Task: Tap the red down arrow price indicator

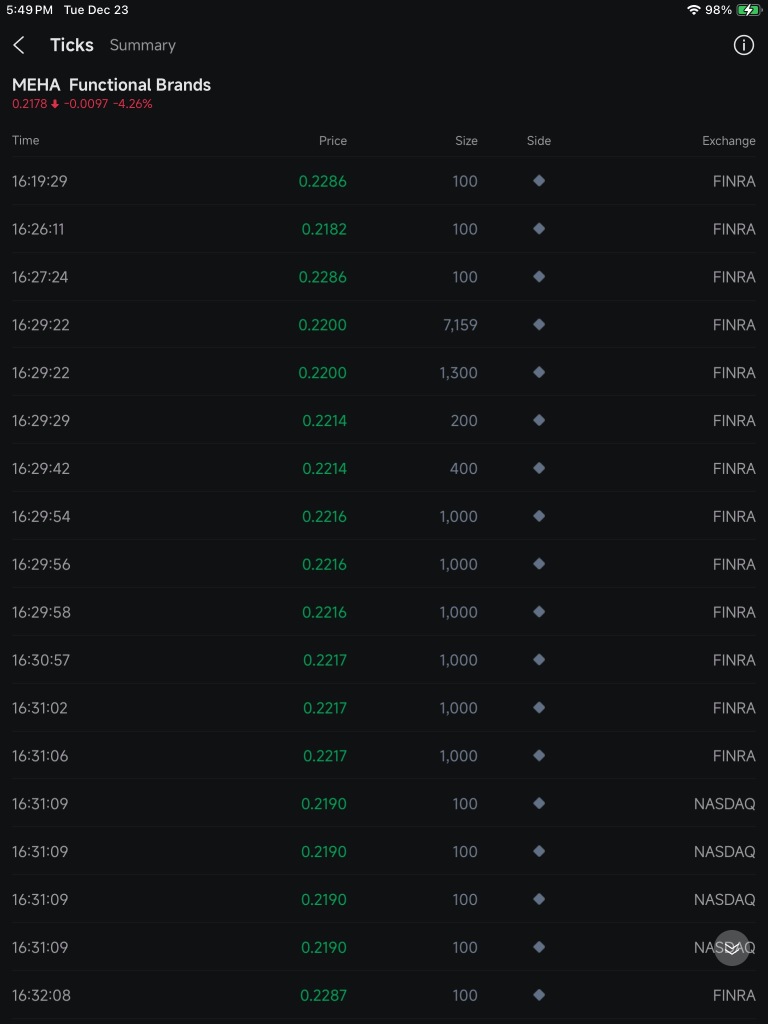Action: 55,104
